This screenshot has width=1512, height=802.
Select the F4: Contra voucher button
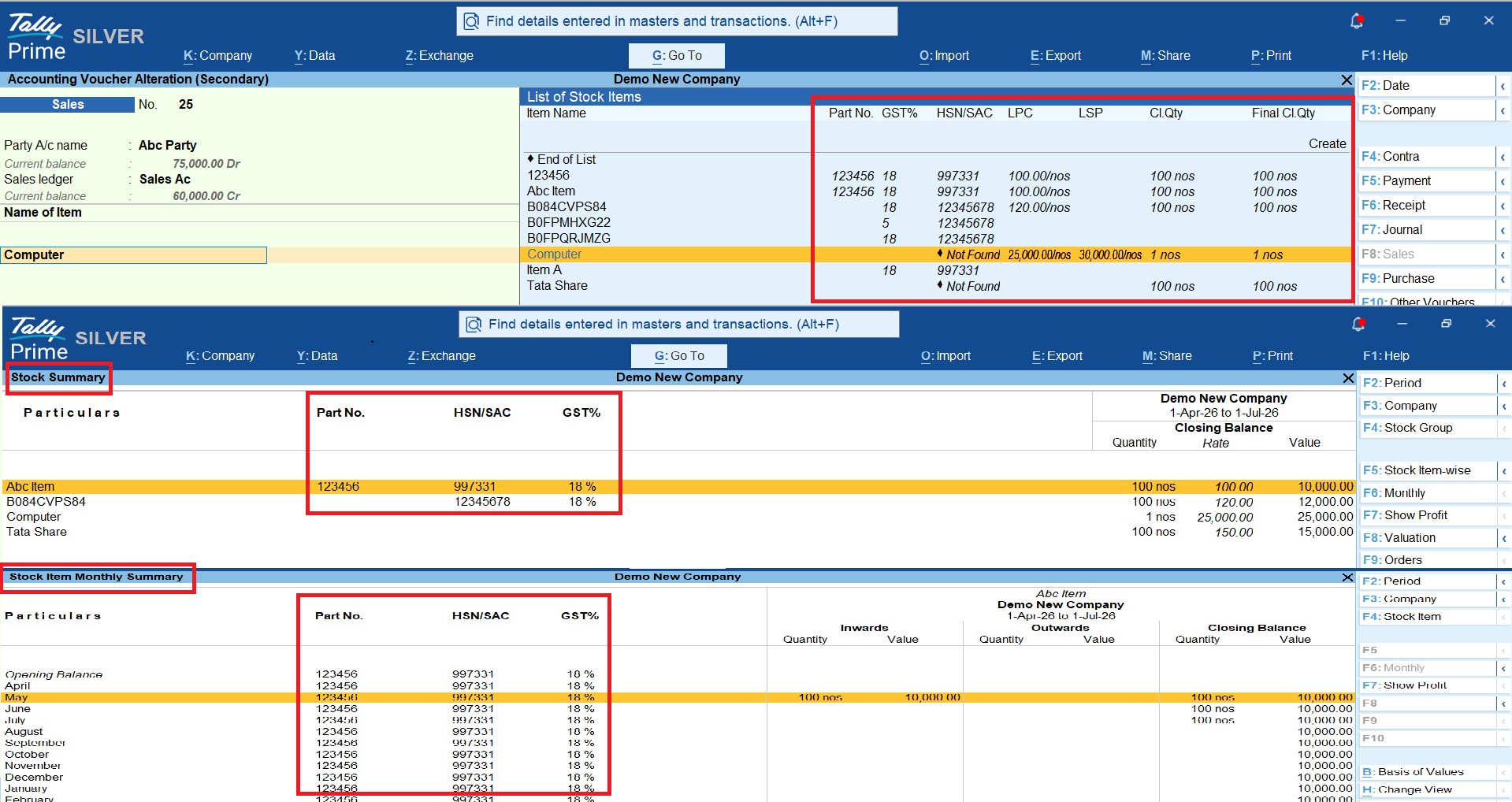[1427, 157]
